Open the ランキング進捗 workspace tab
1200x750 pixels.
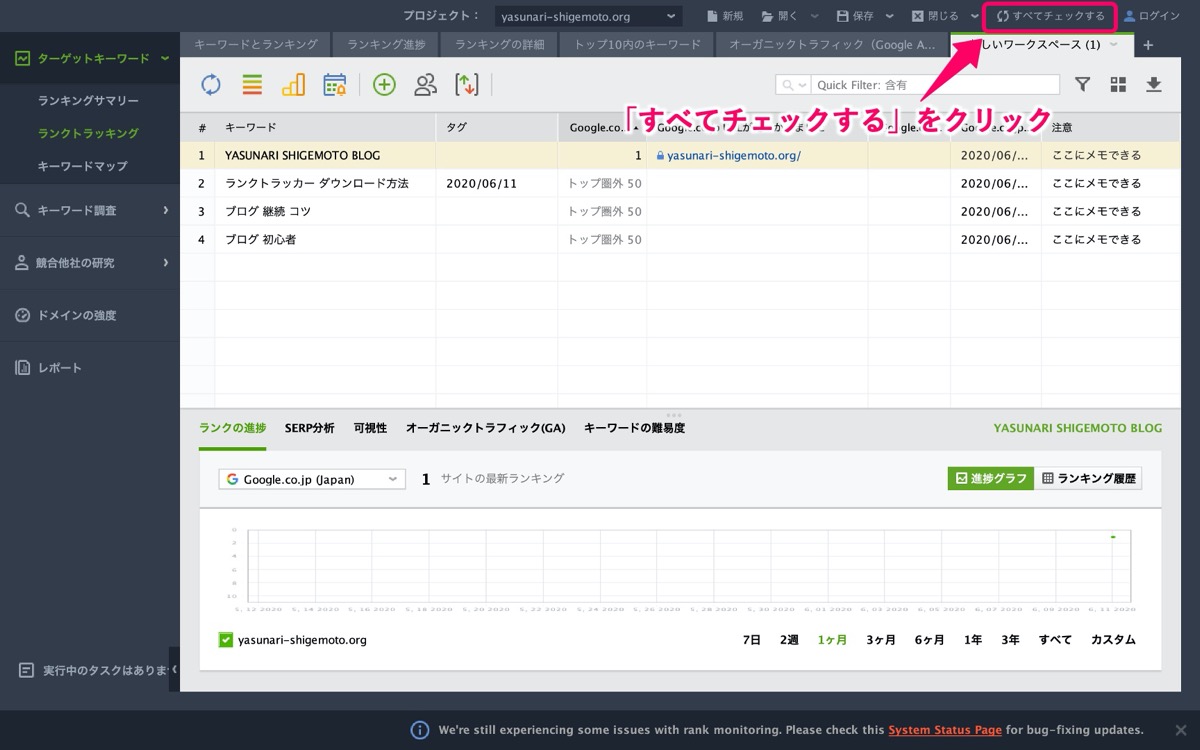tap(386, 45)
